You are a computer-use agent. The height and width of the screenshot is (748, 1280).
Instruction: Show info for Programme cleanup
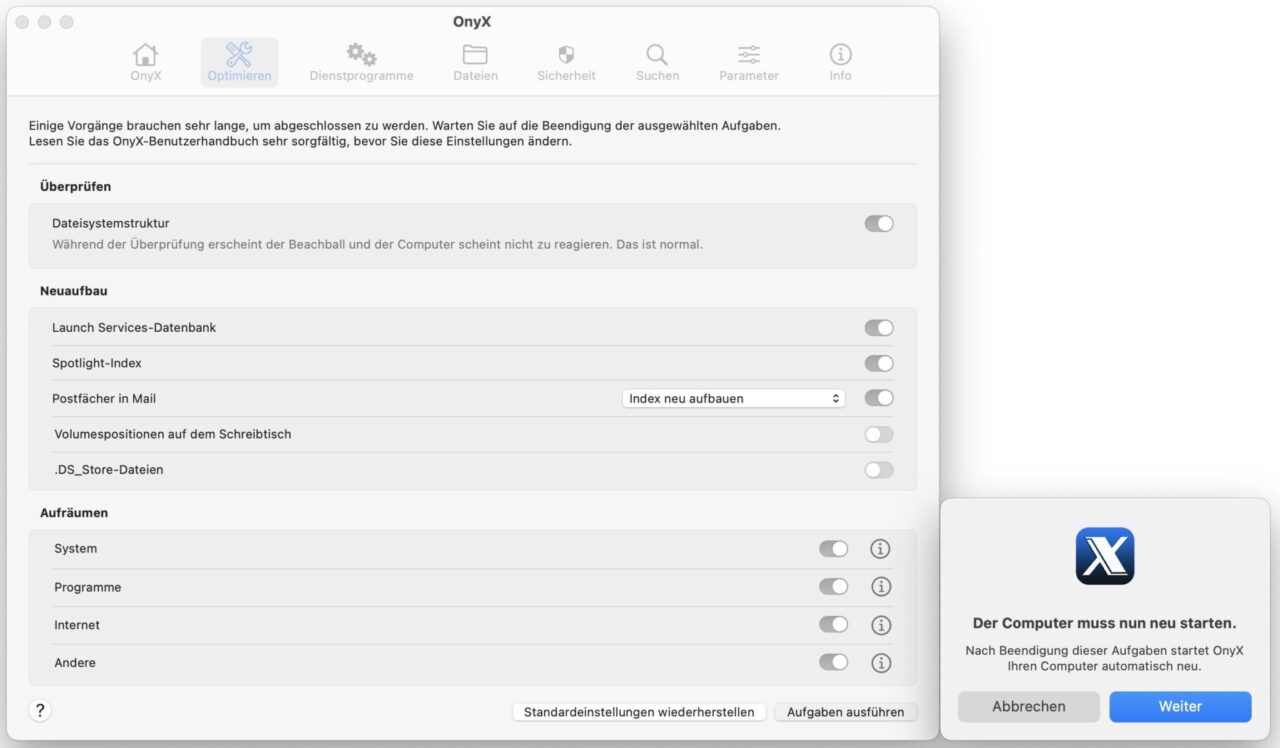pos(880,587)
